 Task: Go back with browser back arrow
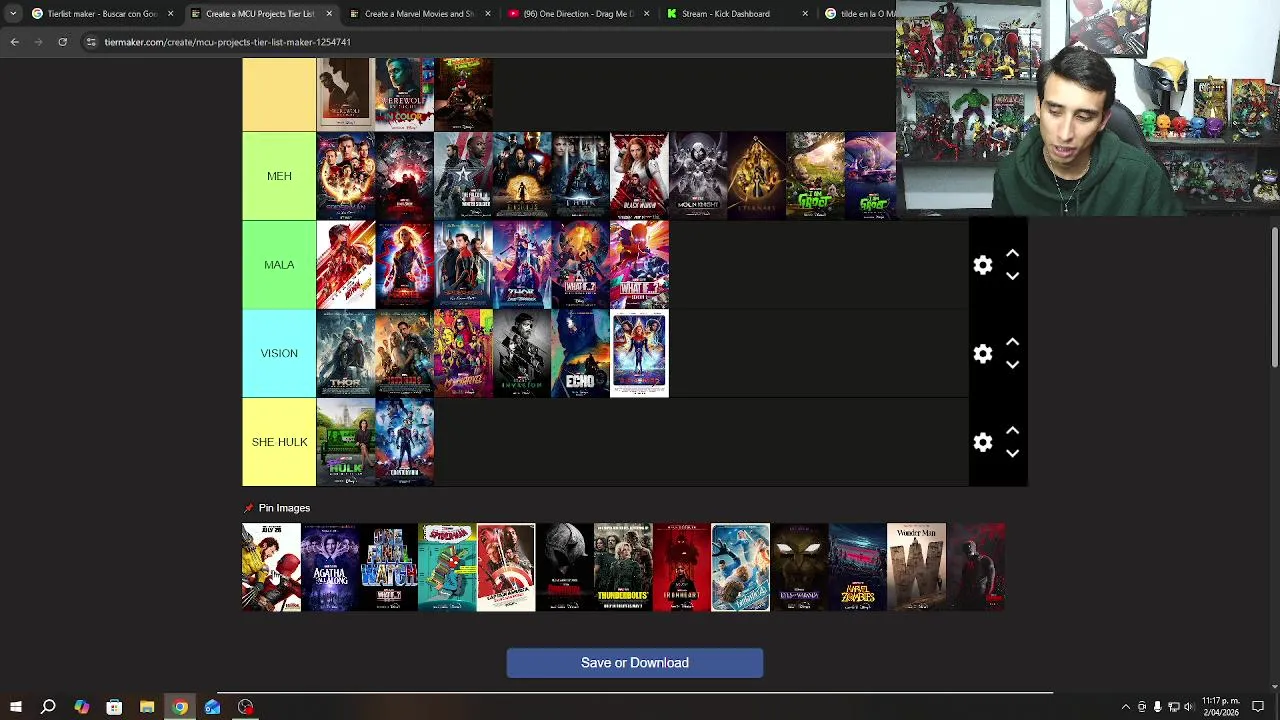tap(14, 42)
